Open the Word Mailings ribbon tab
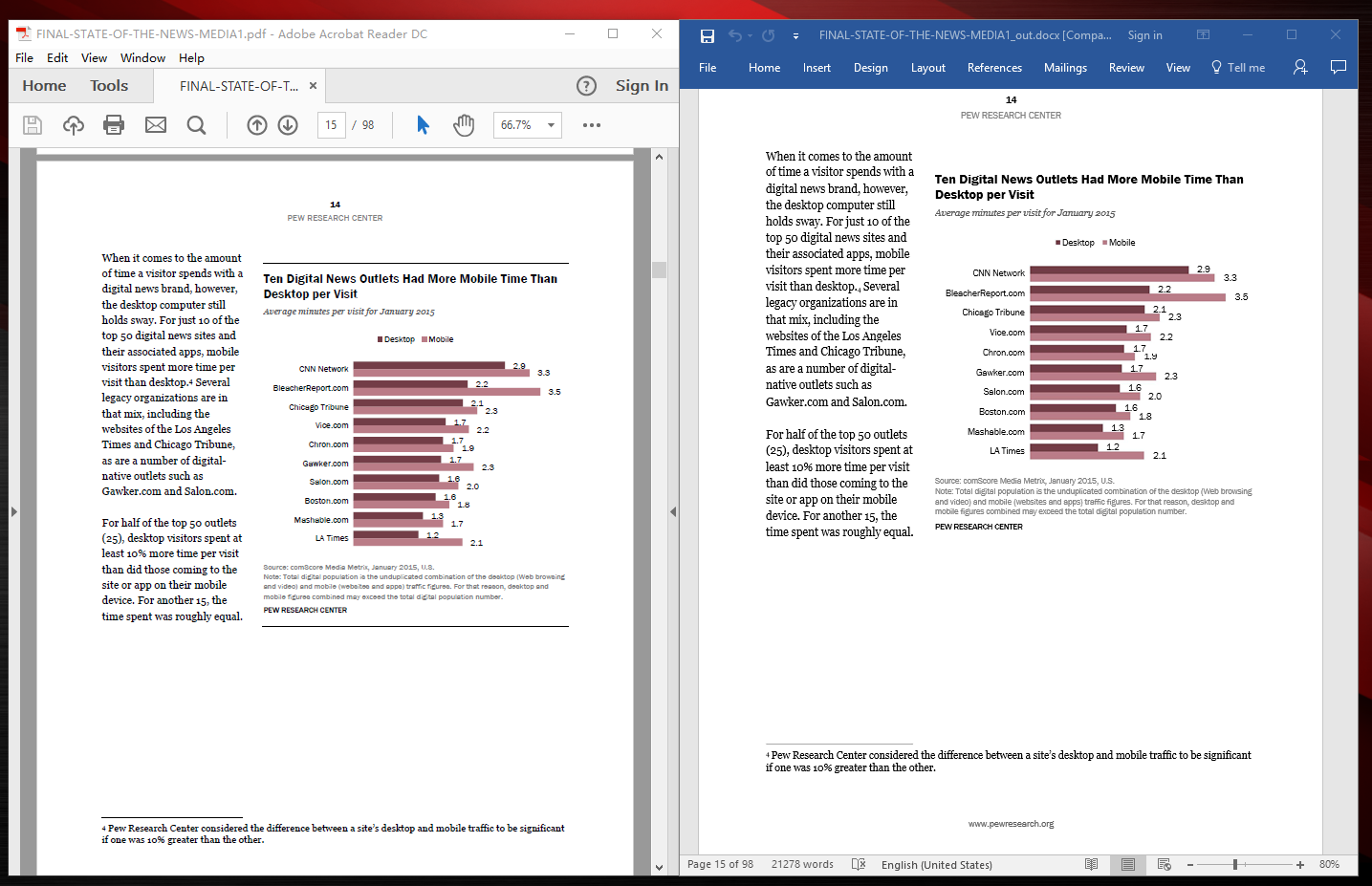1372x886 pixels. tap(1065, 68)
